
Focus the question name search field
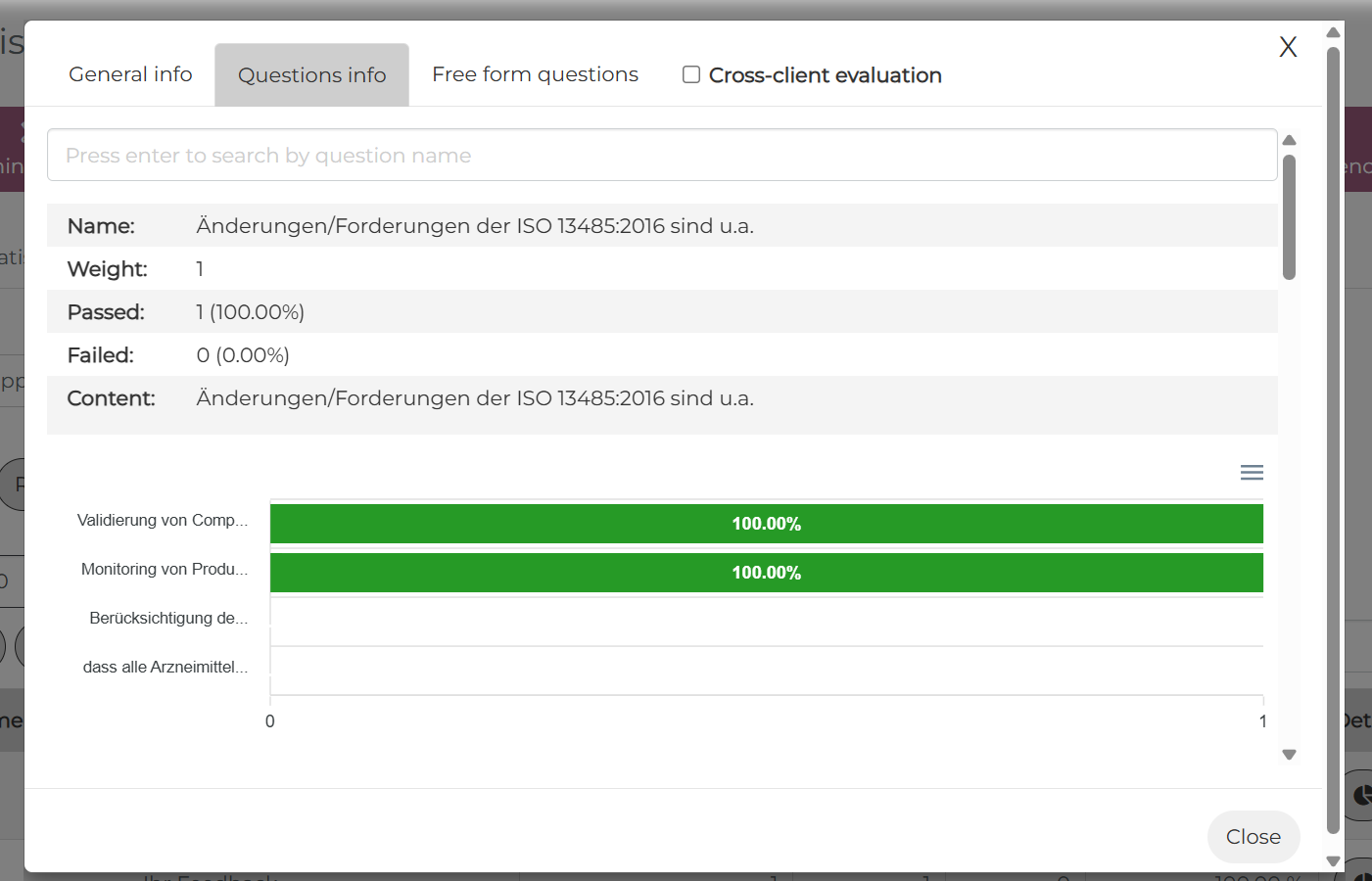[x=662, y=156]
